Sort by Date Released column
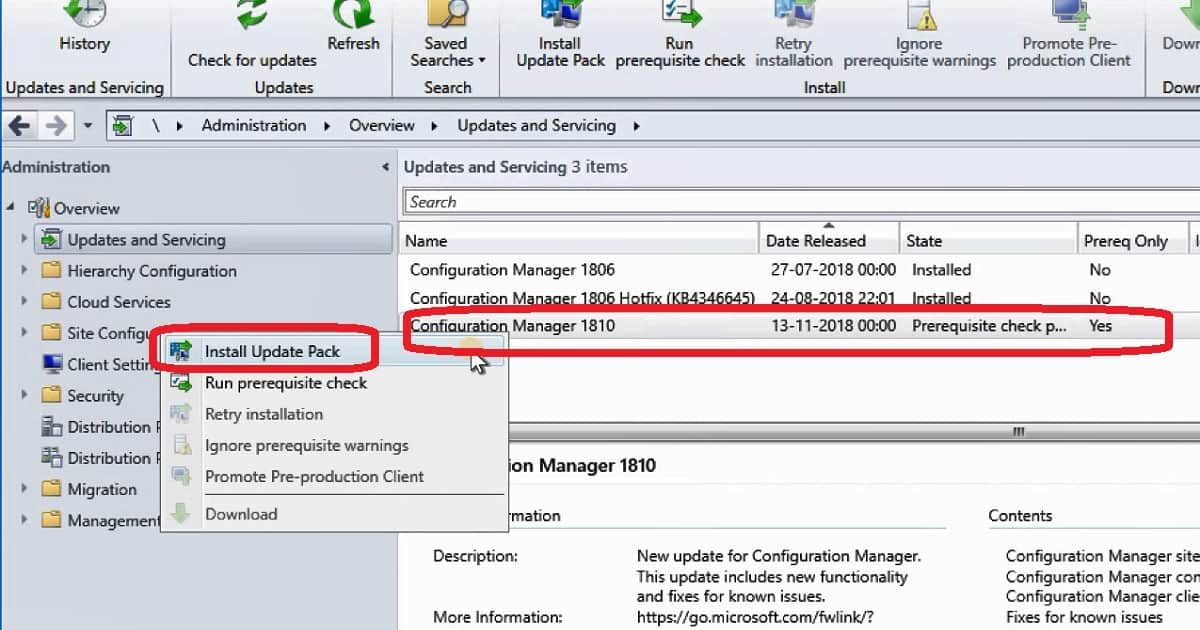The height and width of the screenshot is (630, 1200). (x=829, y=241)
